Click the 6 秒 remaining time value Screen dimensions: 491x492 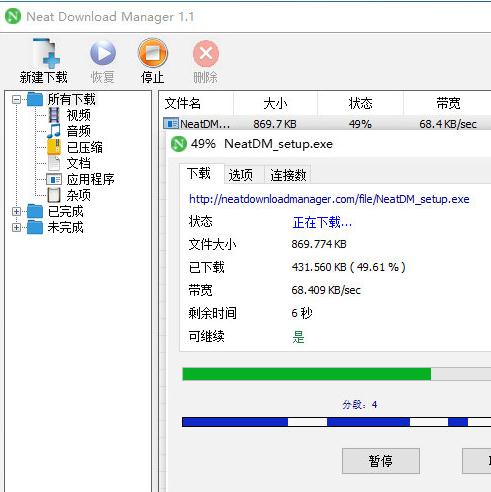(x=302, y=313)
